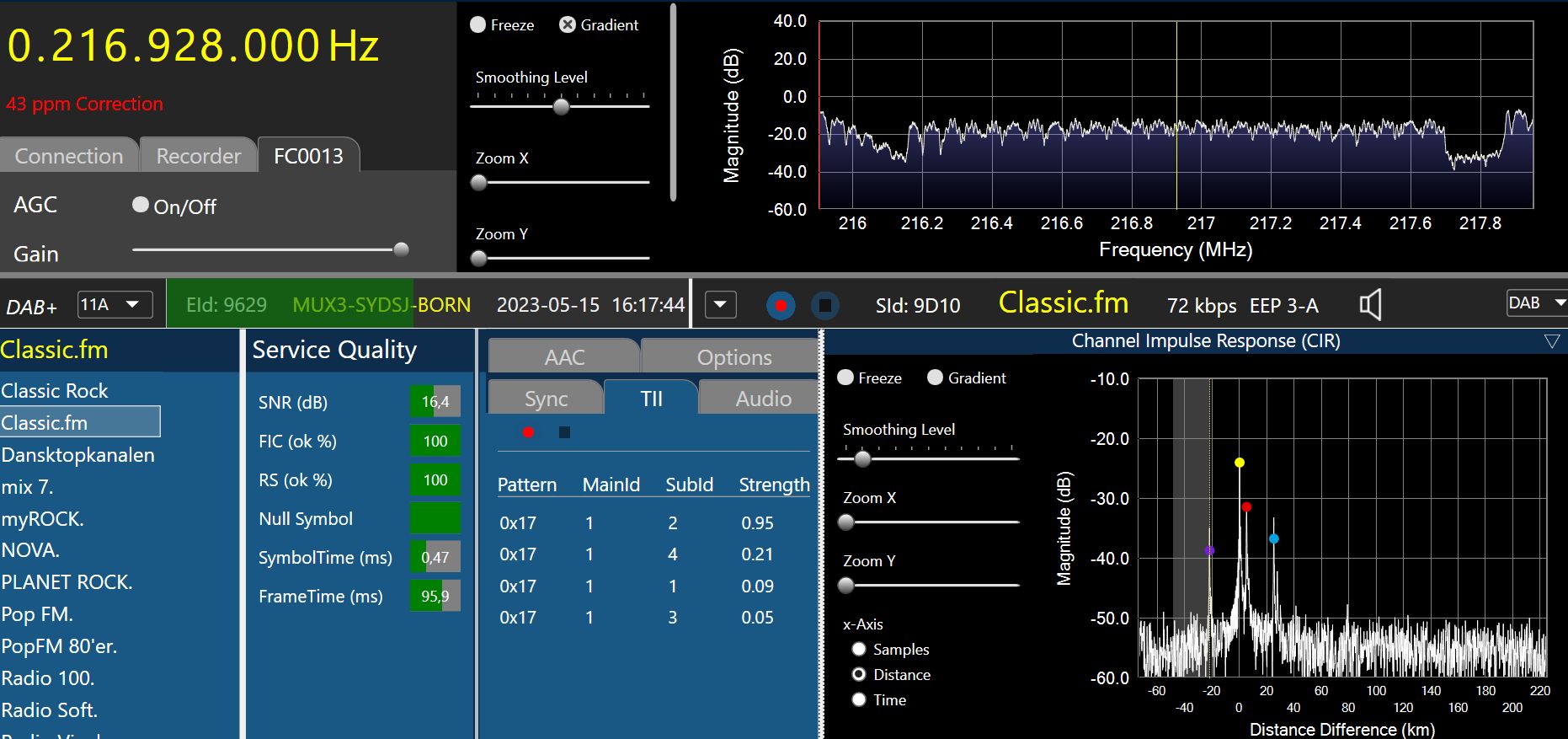Click the red record button
The image size is (1568, 739).
(x=781, y=305)
